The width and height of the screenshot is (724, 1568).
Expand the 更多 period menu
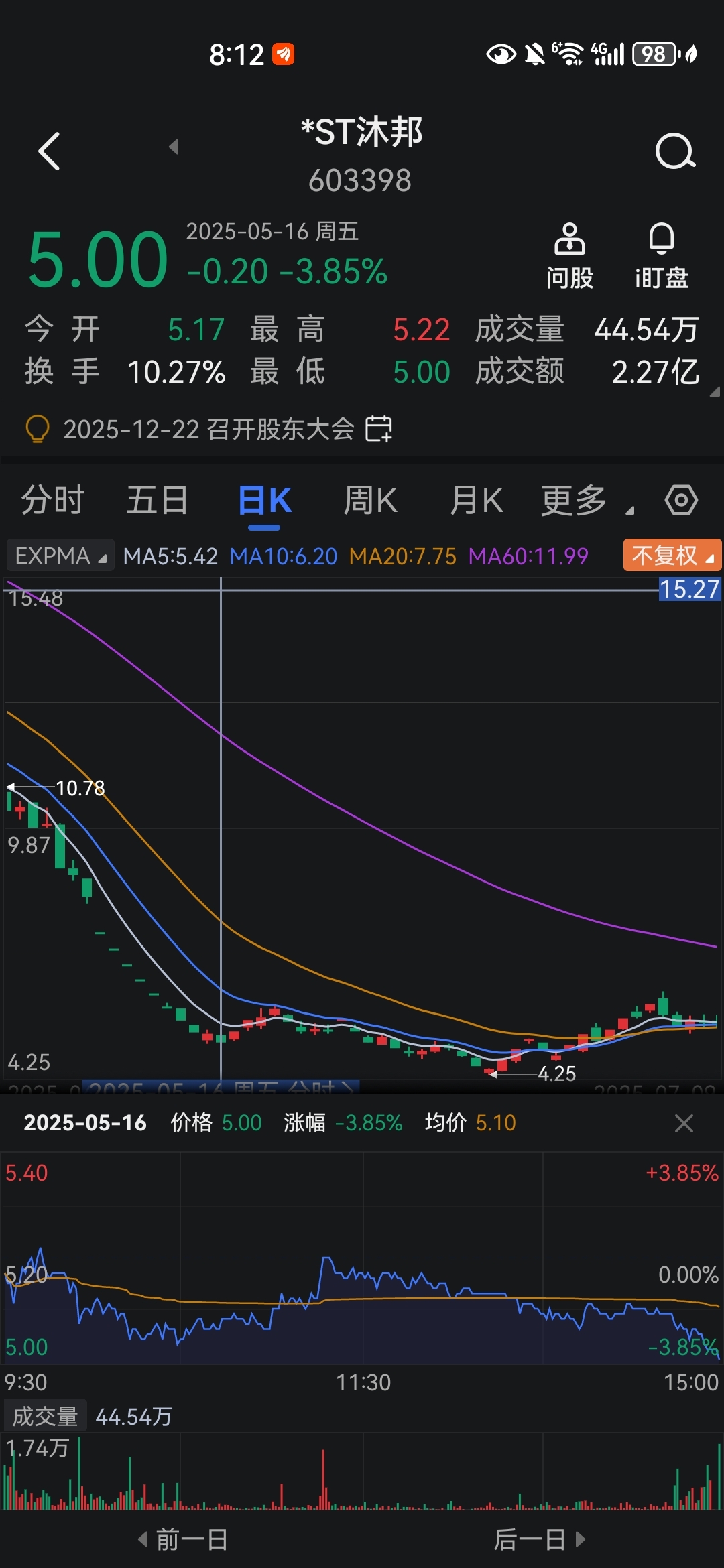click(x=587, y=501)
